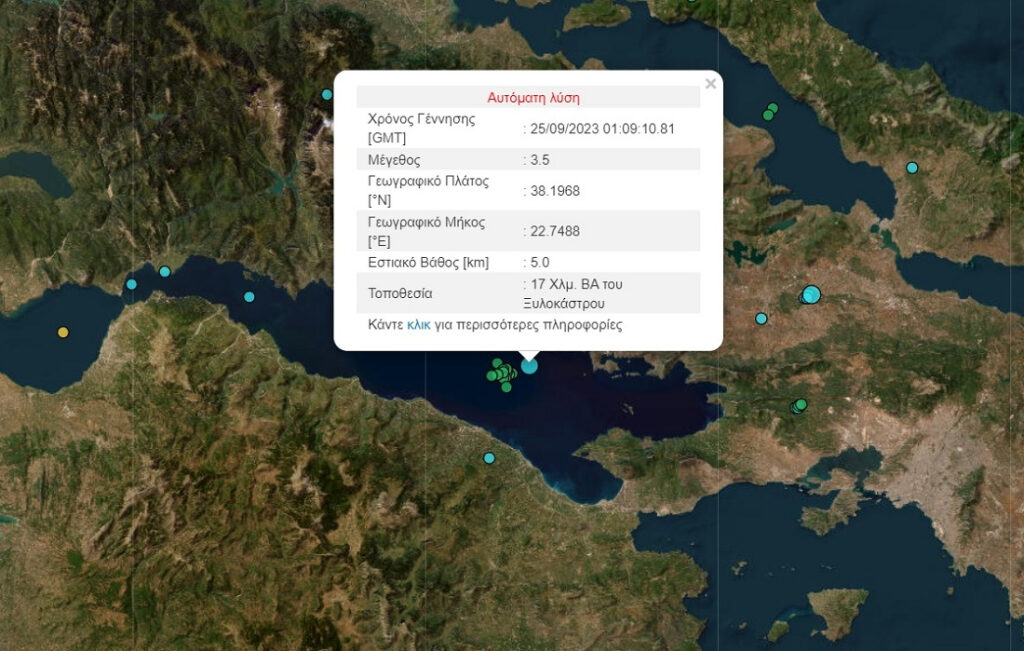Click the latitude value '38.1968'
Viewport: 1024px width, 651px height.
point(554,191)
